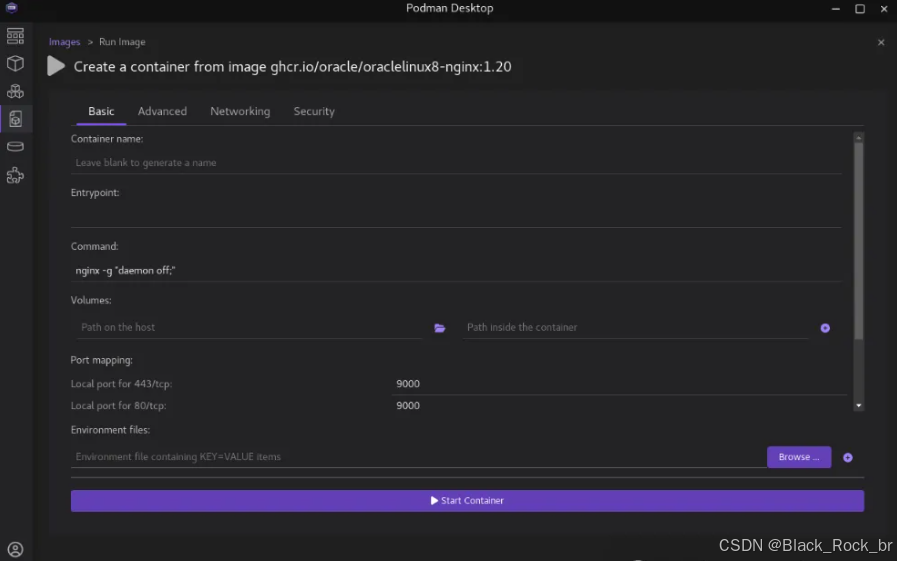
Task: Close the Run Image form
Action: (x=881, y=42)
